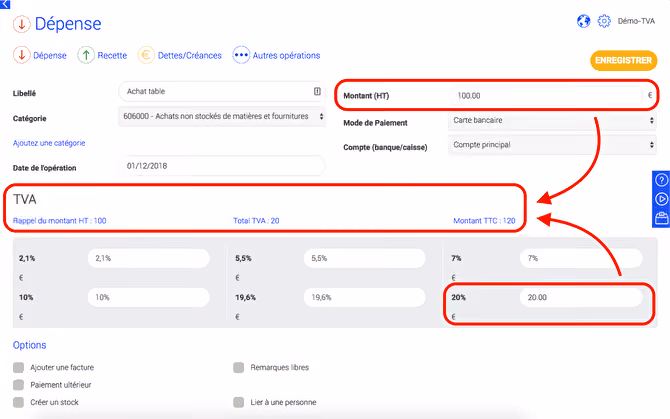Click the Date de l'opération field

(222, 166)
